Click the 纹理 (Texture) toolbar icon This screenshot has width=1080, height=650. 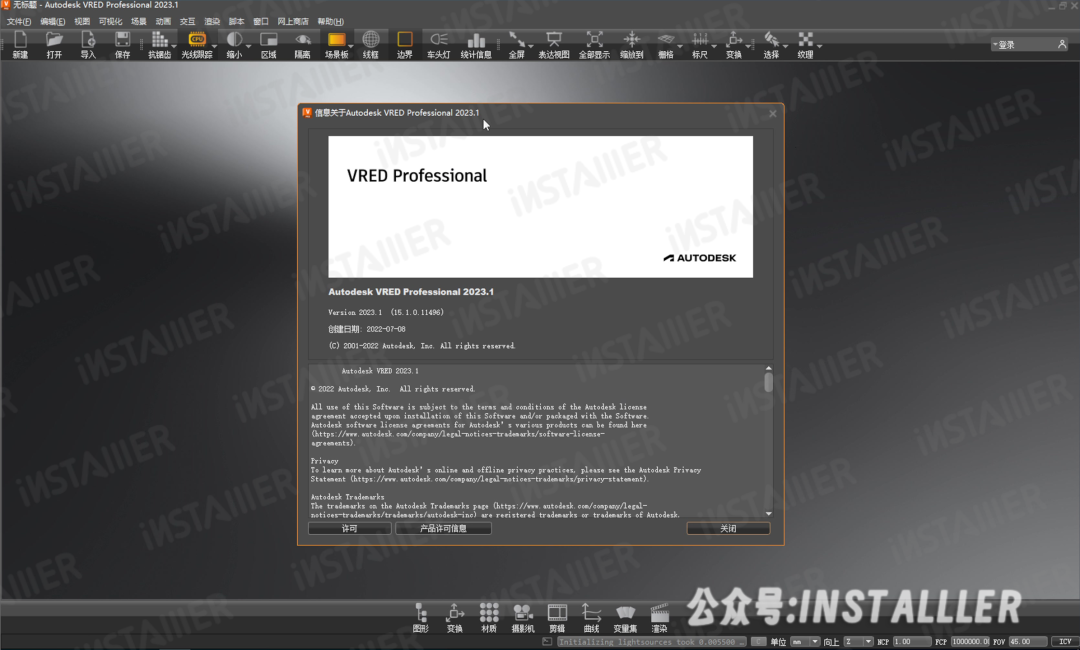805,45
